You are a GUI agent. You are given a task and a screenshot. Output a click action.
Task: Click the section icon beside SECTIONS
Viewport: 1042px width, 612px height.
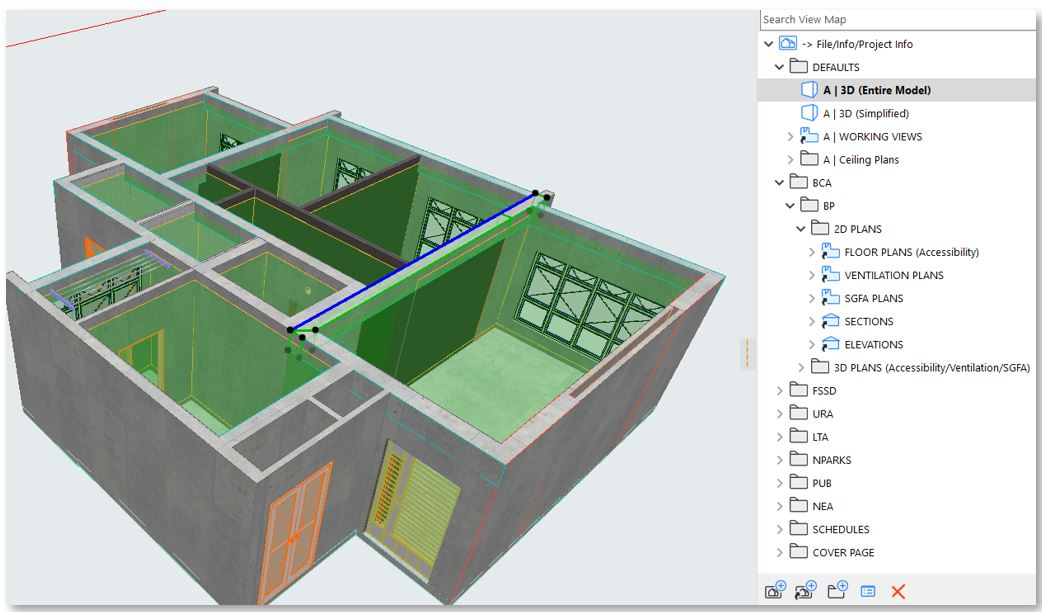tap(829, 321)
